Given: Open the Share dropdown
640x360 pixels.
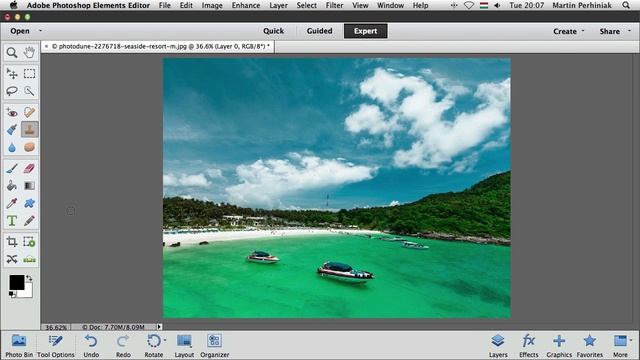Looking at the screenshot, I should pyautogui.click(x=615, y=31).
